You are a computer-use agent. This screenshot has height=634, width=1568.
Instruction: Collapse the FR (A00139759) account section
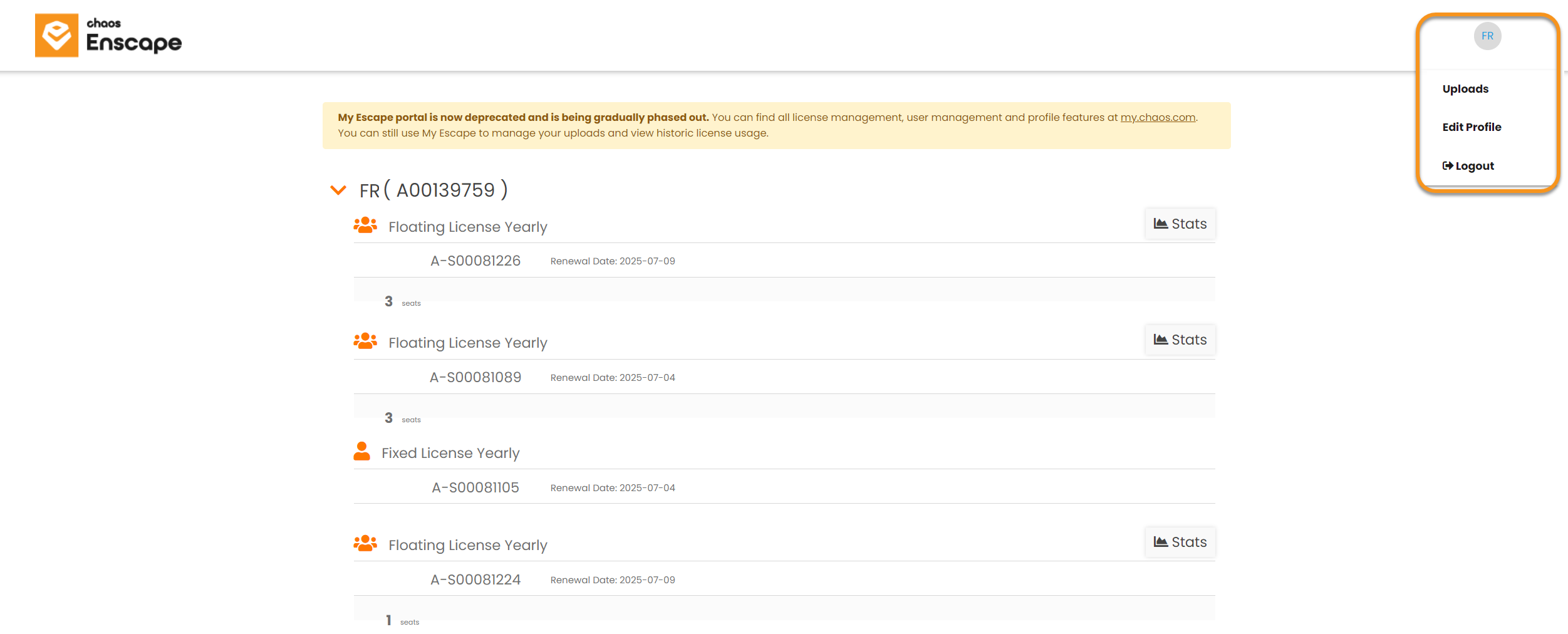point(338,190)
